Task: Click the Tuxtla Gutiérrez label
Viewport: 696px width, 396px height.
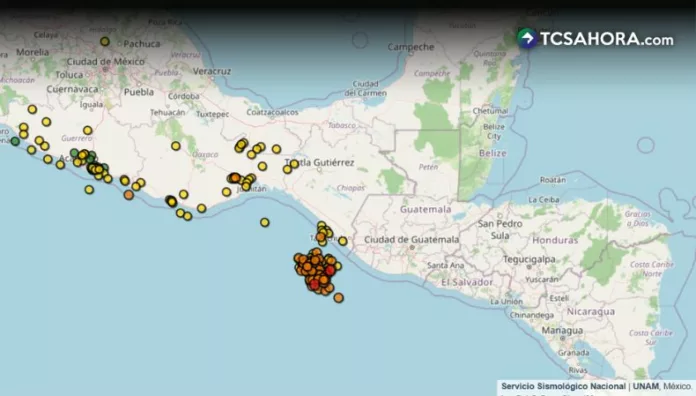Action: point(320,162)
